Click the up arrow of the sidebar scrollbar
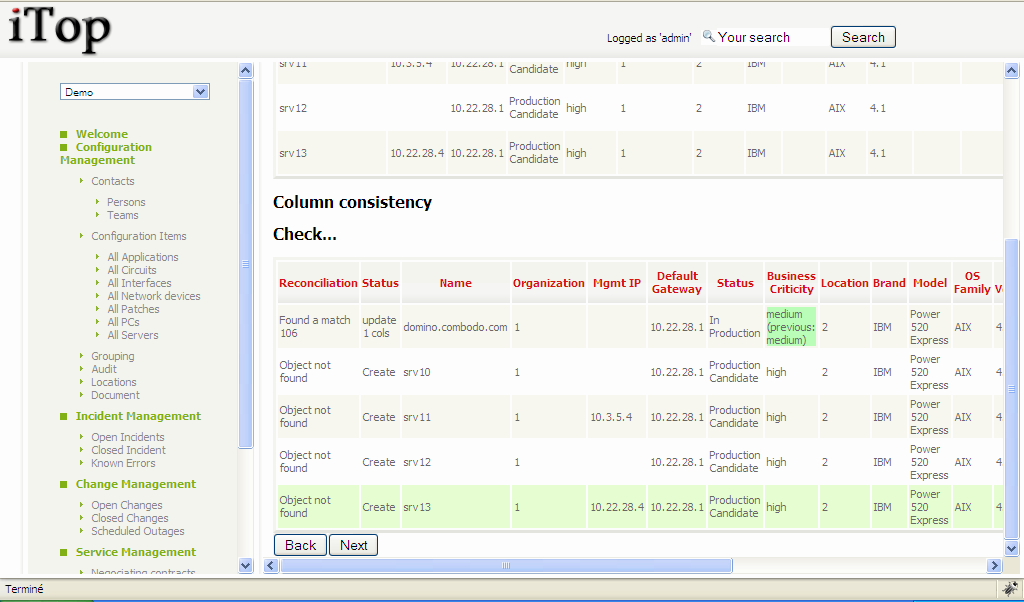This screenshot has height=602, width=1024. click(x=246, y=71)
